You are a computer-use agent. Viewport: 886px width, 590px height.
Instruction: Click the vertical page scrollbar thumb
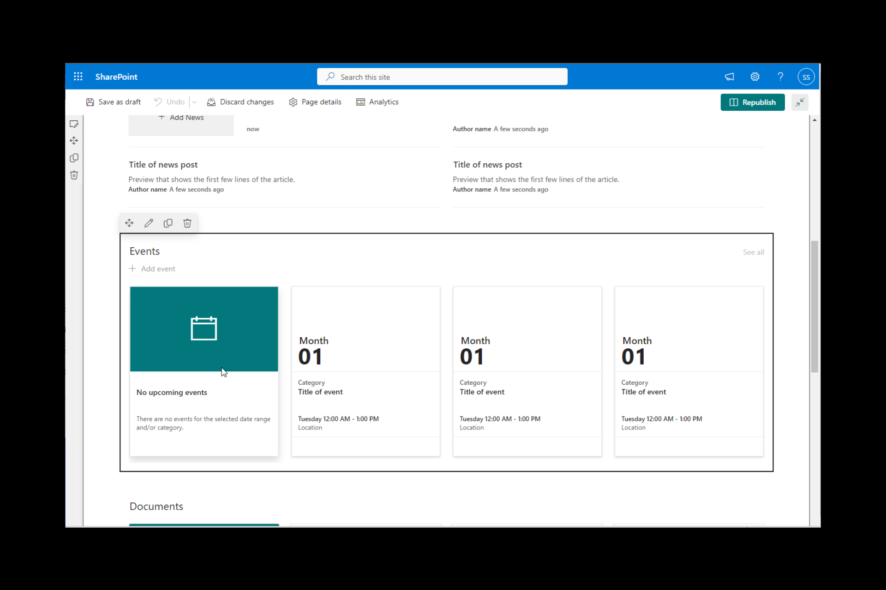(814, 306)
